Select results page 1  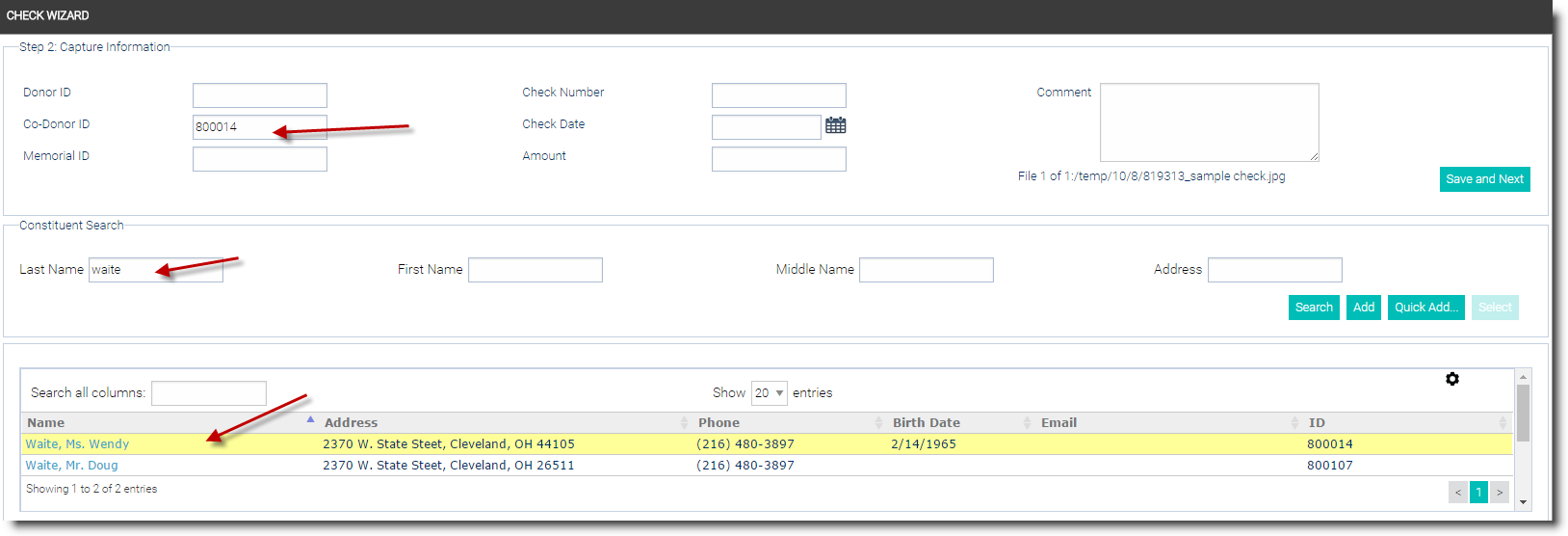(1478, 492)
